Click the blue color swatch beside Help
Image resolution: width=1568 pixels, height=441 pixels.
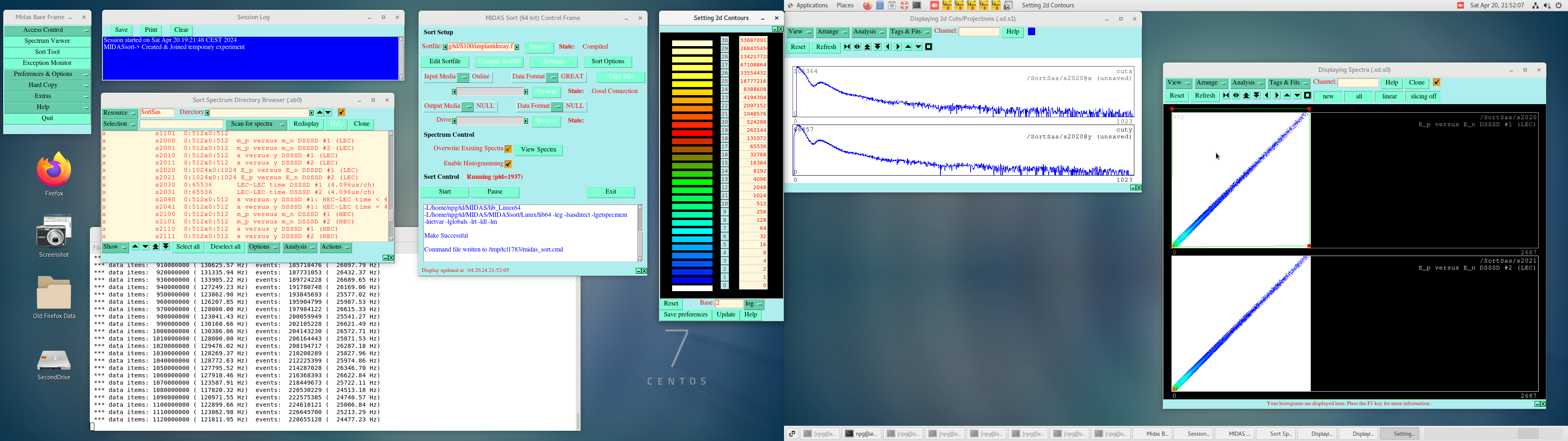point(1032,32)
